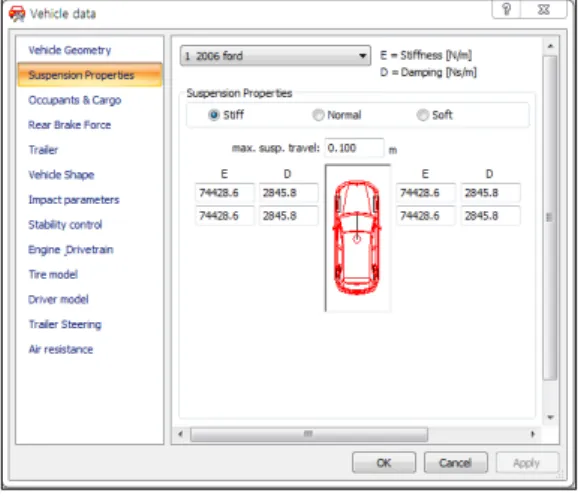Open the Driver model page
578x496 pixels.
coord(58,299)
